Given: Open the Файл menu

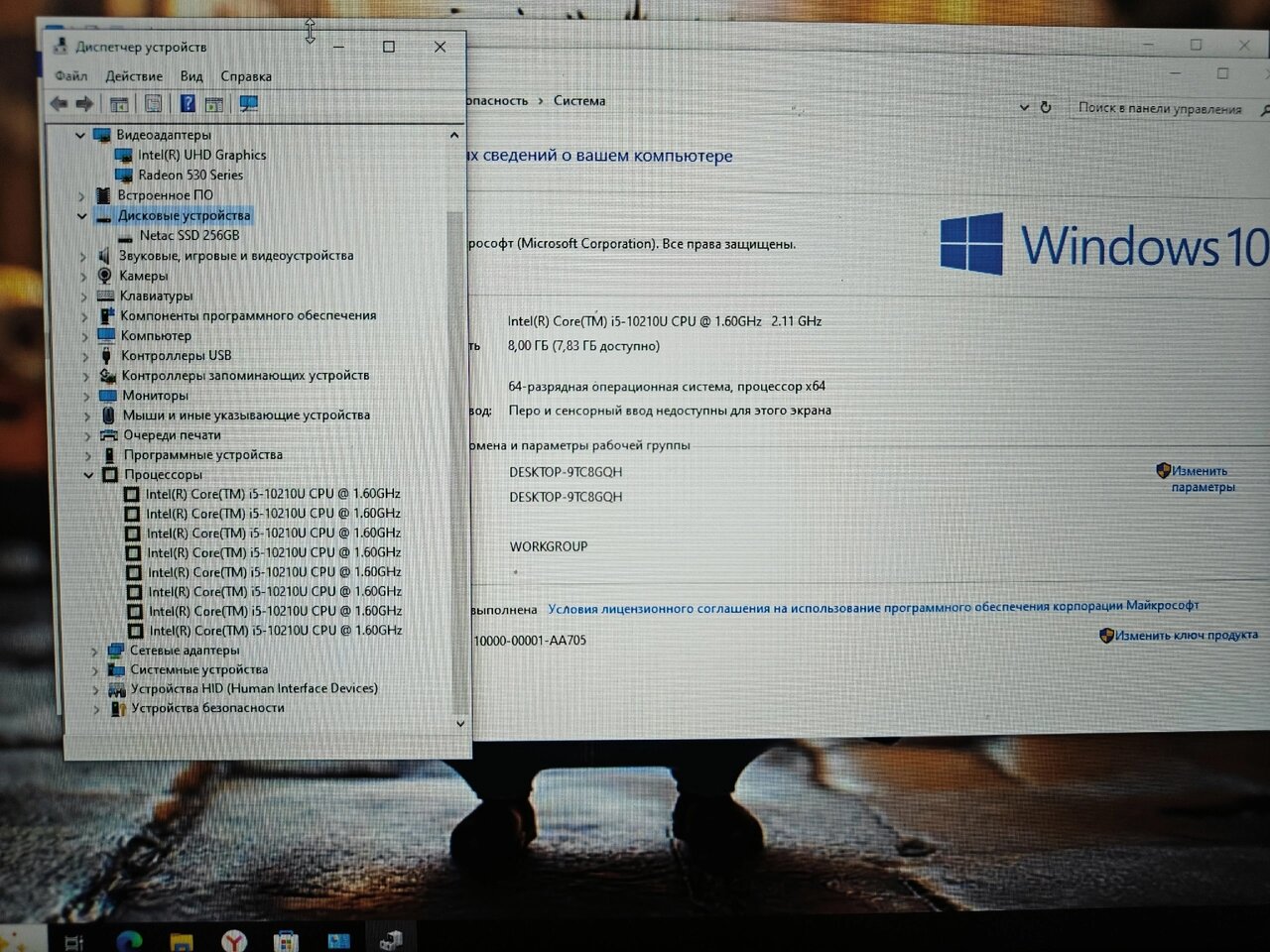Looking at the screenshot, I should 71,76.
